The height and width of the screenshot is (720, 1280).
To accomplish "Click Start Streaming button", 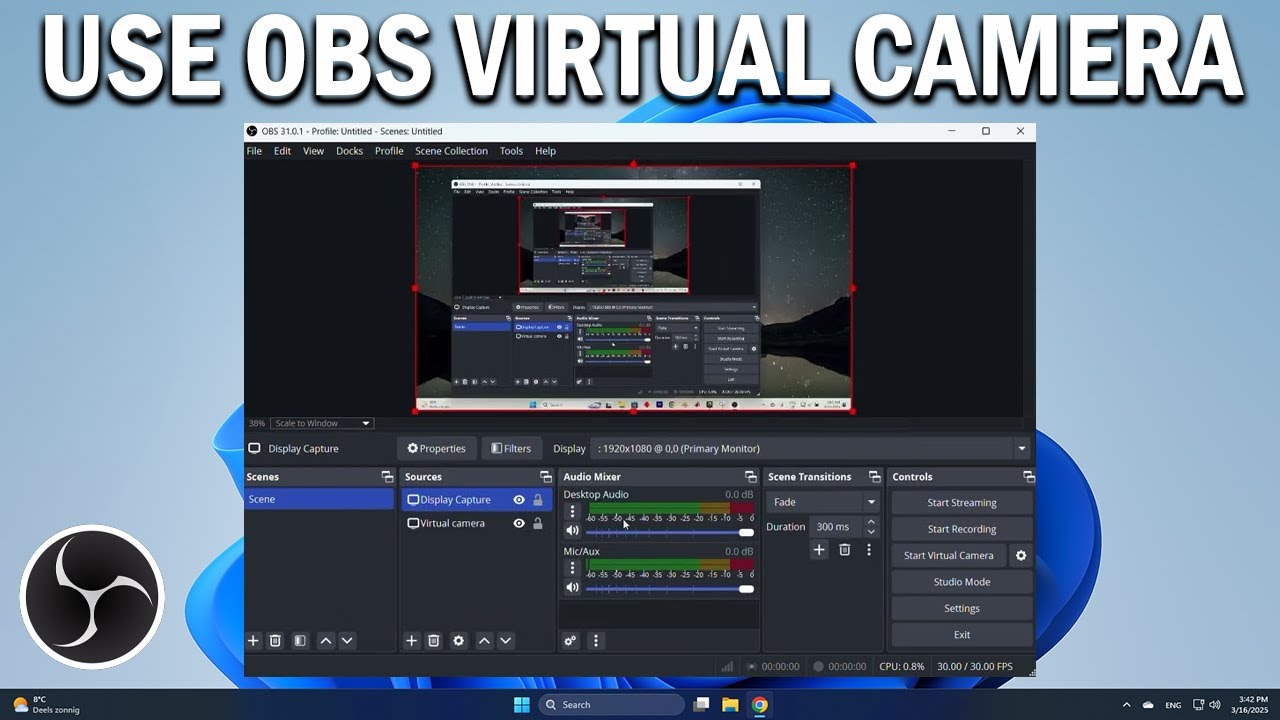I will pos(962,503).
